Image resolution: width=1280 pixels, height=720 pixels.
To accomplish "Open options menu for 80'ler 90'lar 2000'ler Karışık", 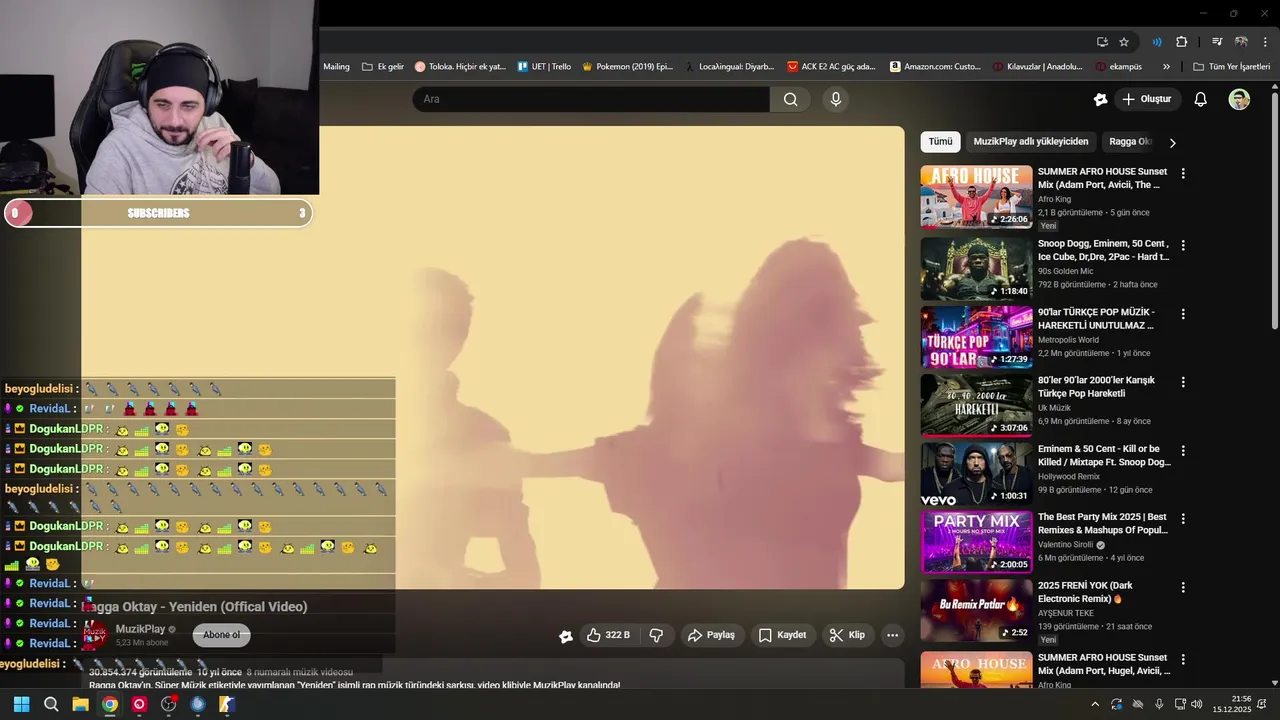I will [x=1183, y=382].
